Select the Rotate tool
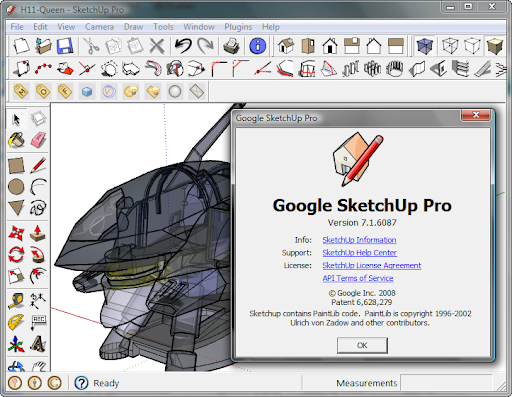The width and height of the screenshot is (512, 397). 16,254
